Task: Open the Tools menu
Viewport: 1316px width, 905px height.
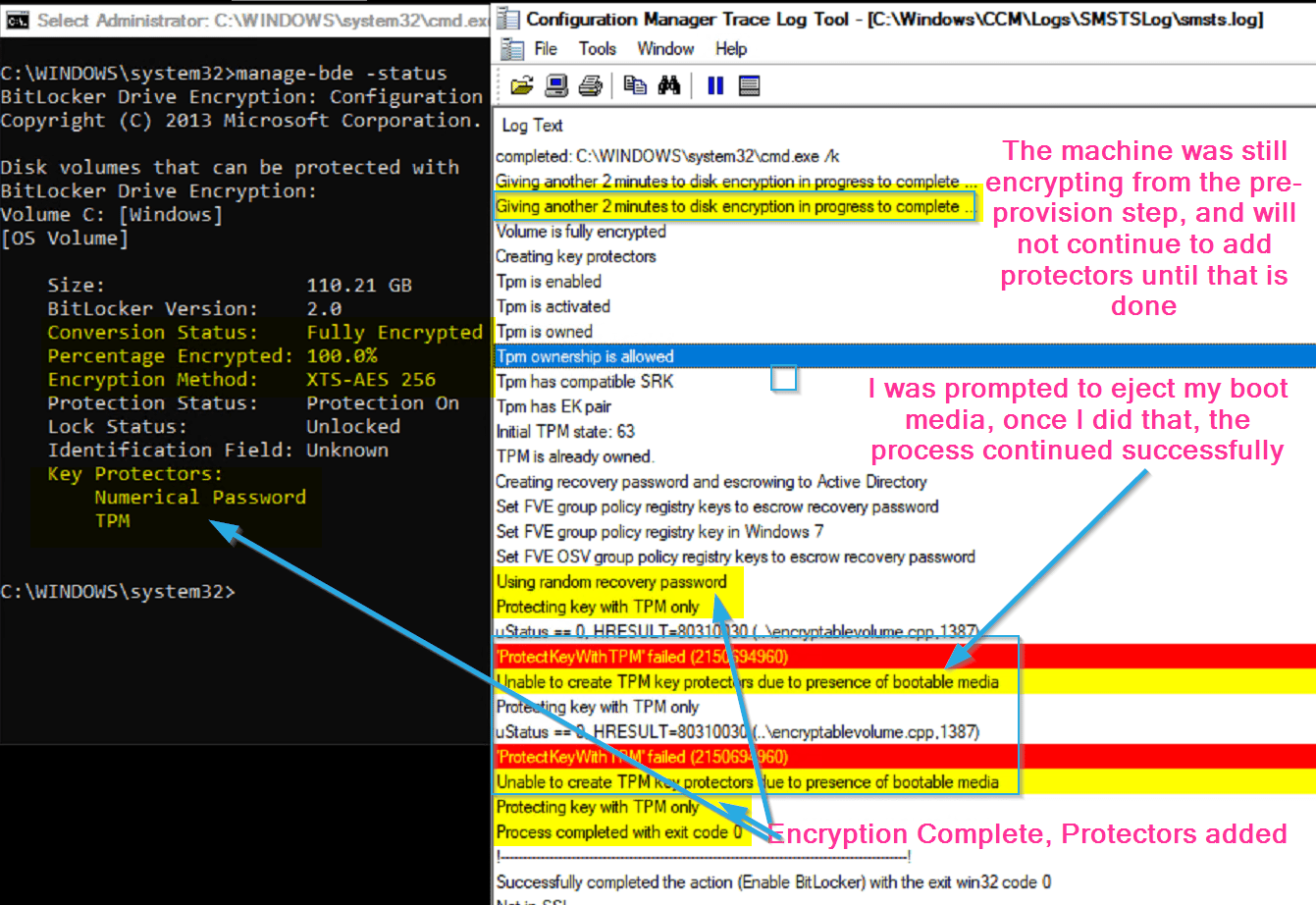Action: [x=598, y=48]
